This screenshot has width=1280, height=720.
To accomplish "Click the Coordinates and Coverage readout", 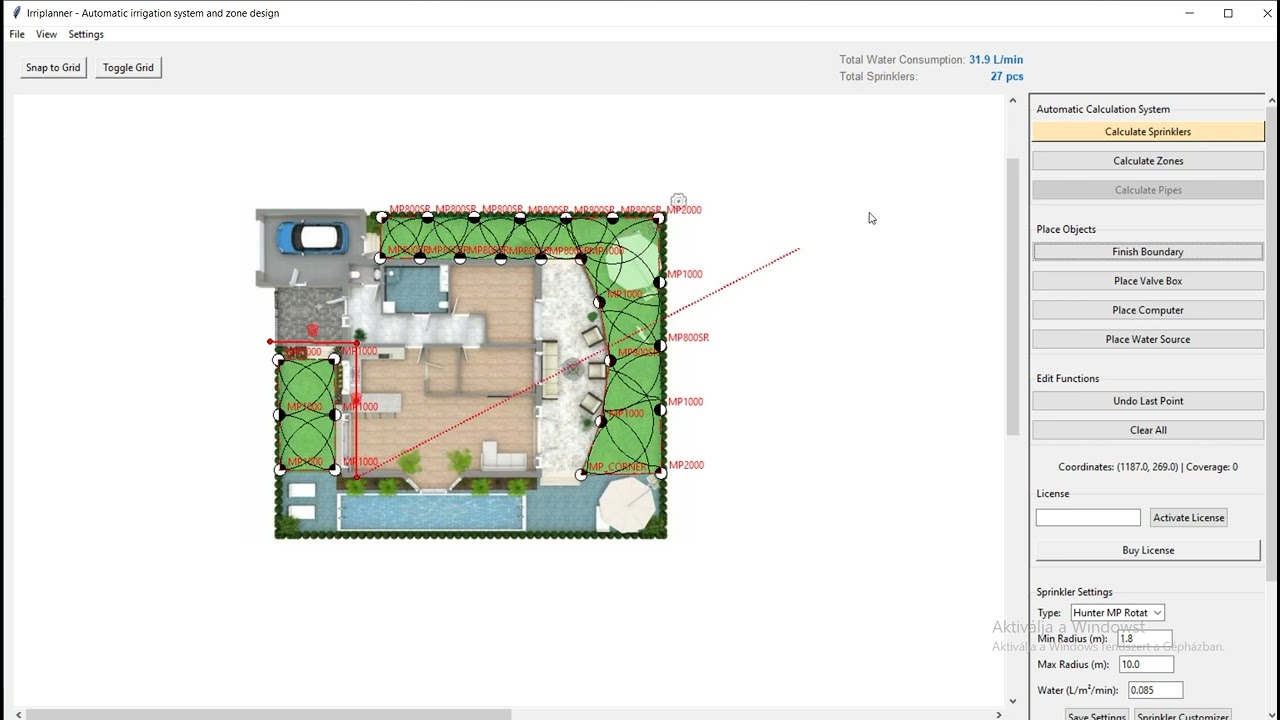I will coord(1148,467).
